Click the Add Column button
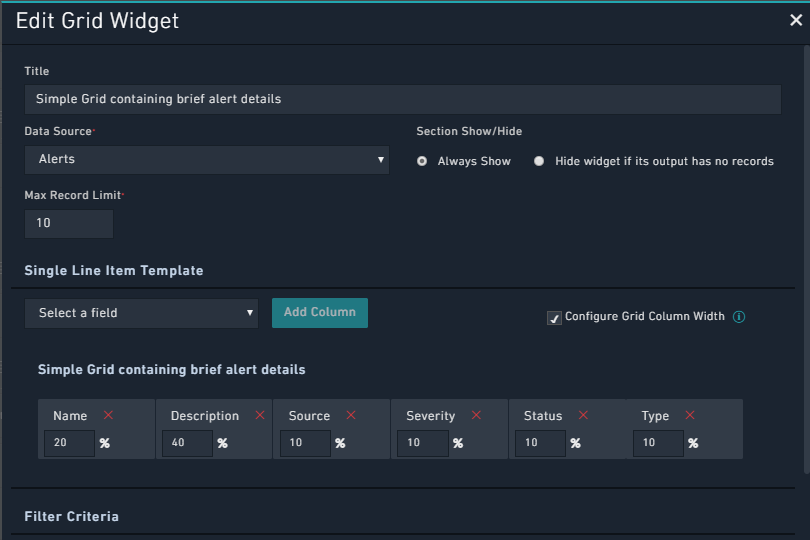 320,313
